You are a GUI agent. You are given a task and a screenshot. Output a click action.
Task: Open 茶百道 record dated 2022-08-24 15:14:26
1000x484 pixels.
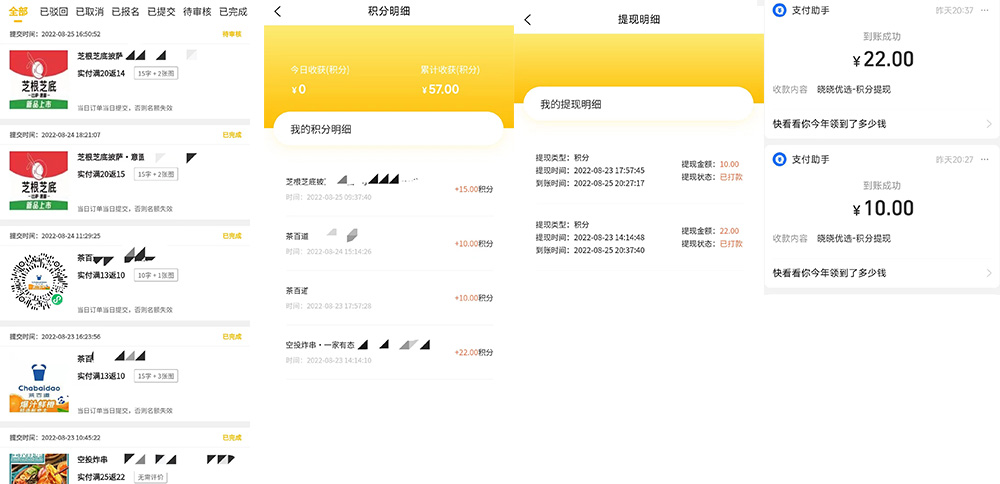coord(389,244)
